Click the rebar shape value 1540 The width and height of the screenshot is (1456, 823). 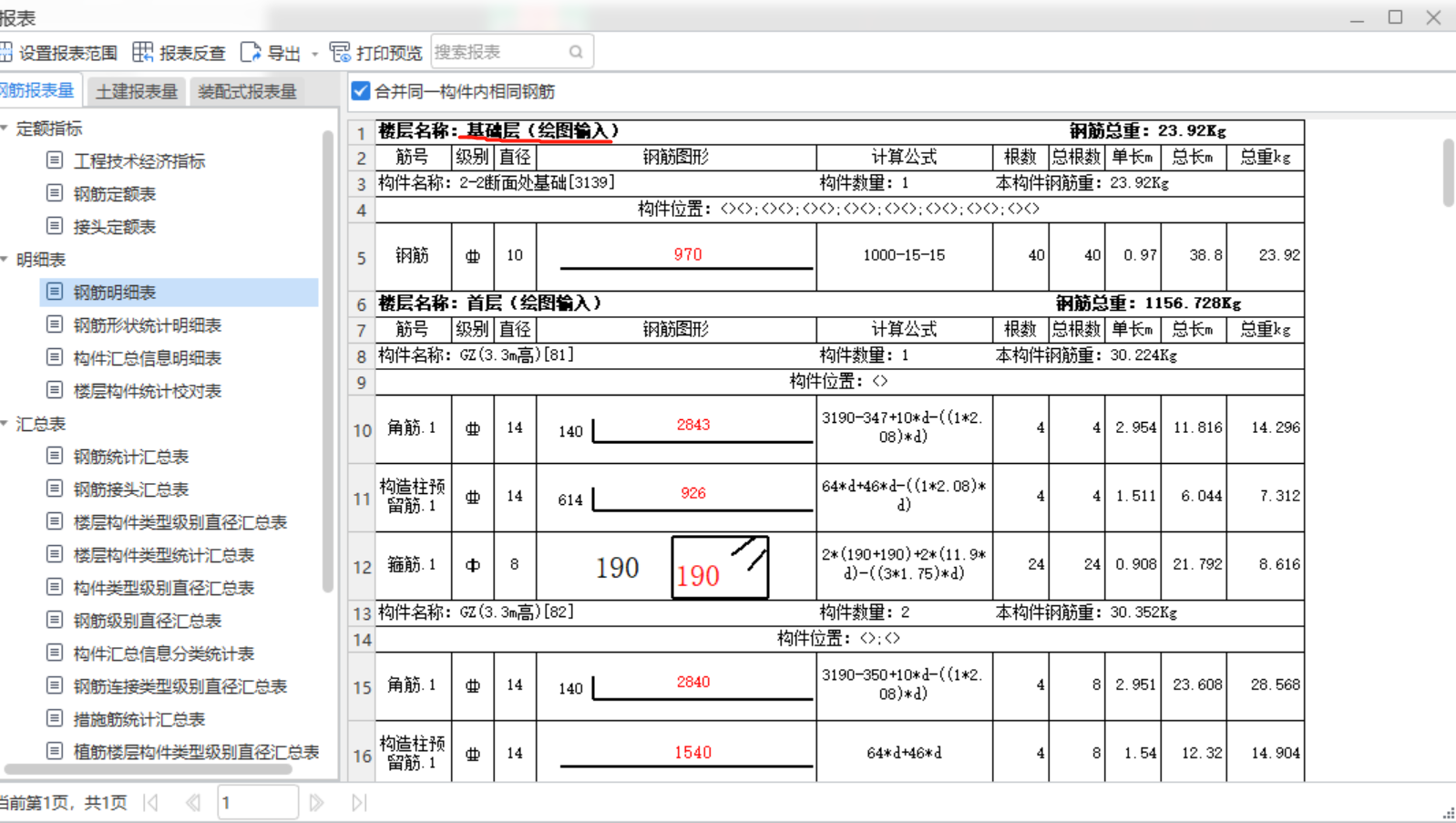[693, 753]
